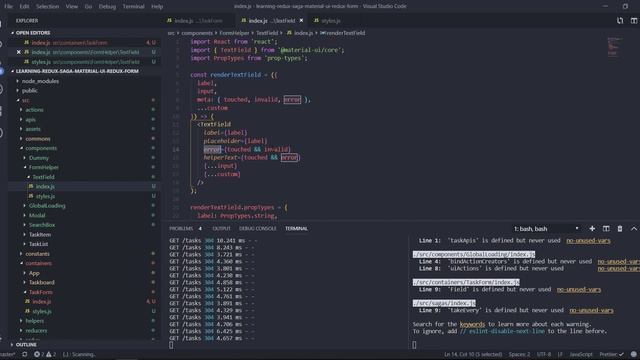Expand the helpers folder
The height and width of the screenshot is (360, 640).
click(34, 321)
